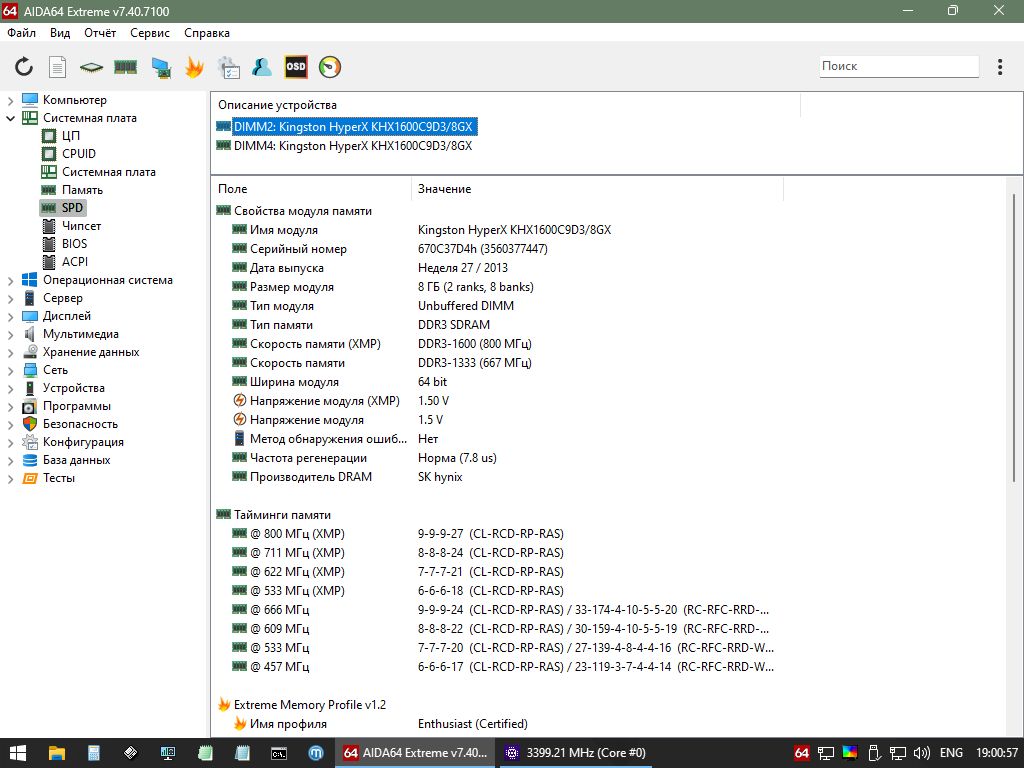The image size is (1024, 768).
Task: Click the Refresh toolbar icon
Action: 24,67
